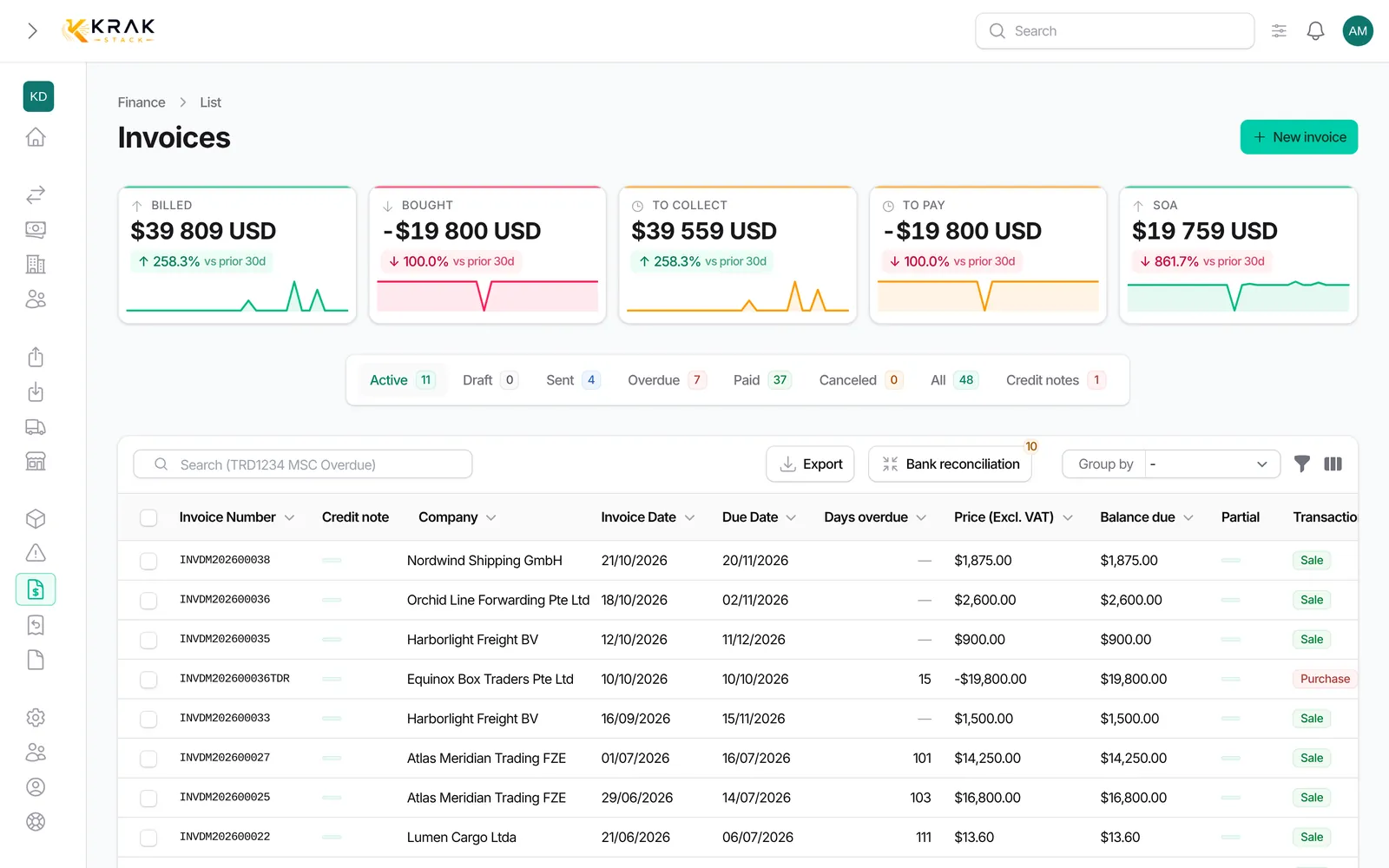Open the warning triangle sidebar icon

(36, 553)
